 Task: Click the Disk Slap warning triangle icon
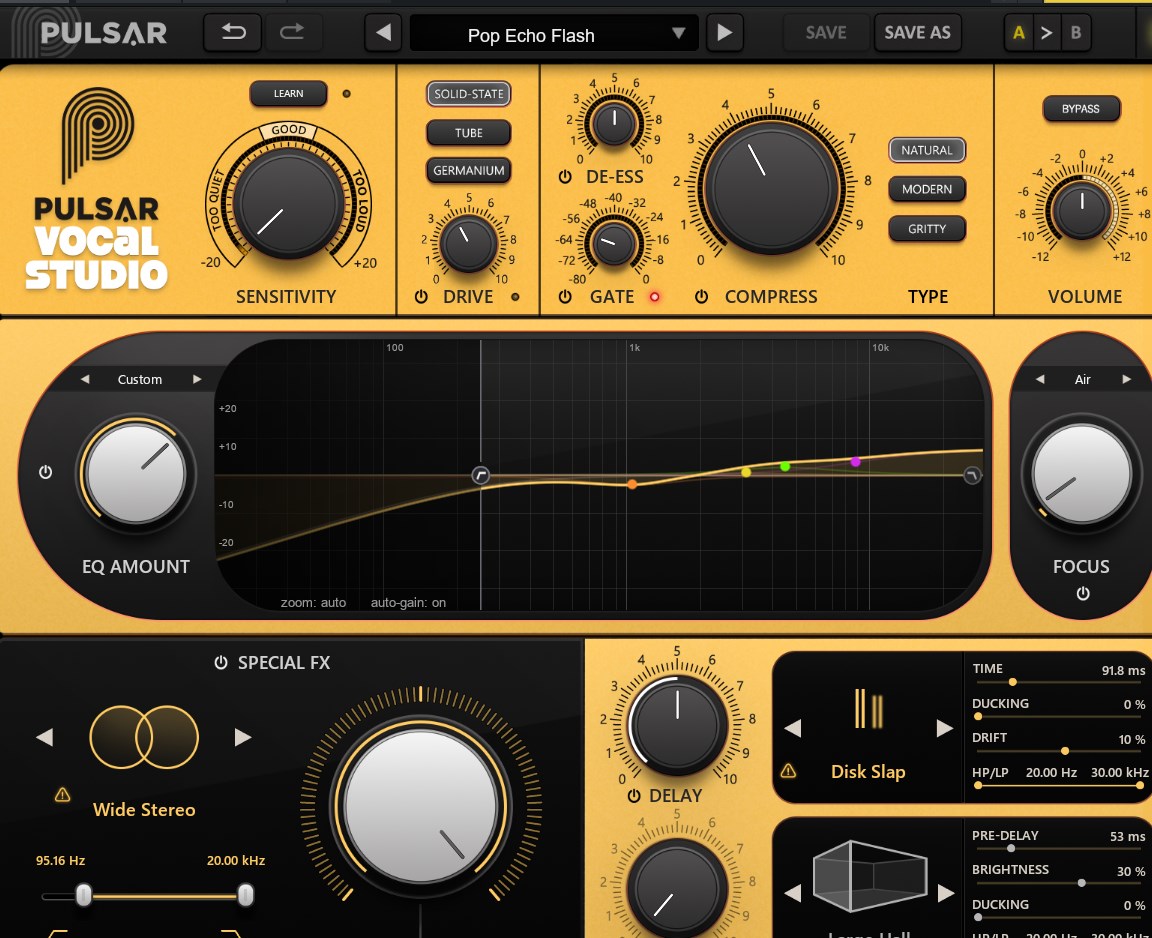[x=788, y=771]
